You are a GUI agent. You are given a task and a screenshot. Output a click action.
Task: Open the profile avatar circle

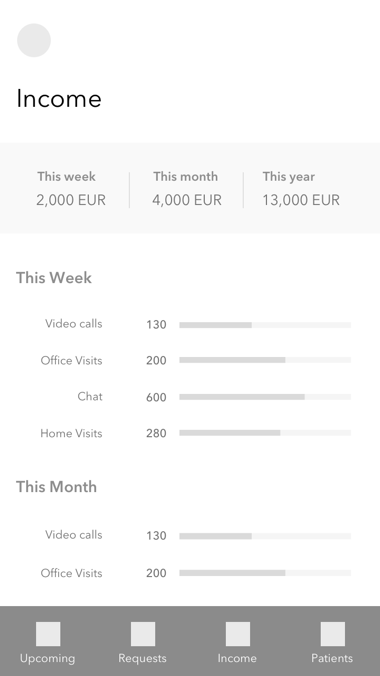pos(34,40)
